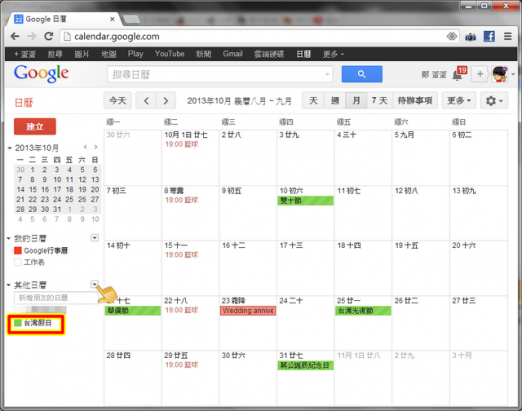The width and height of the screenshot is (522, 411).
Task: Click the plus share button near avatar
Action: pyautogui.click(x=480, y=74)
